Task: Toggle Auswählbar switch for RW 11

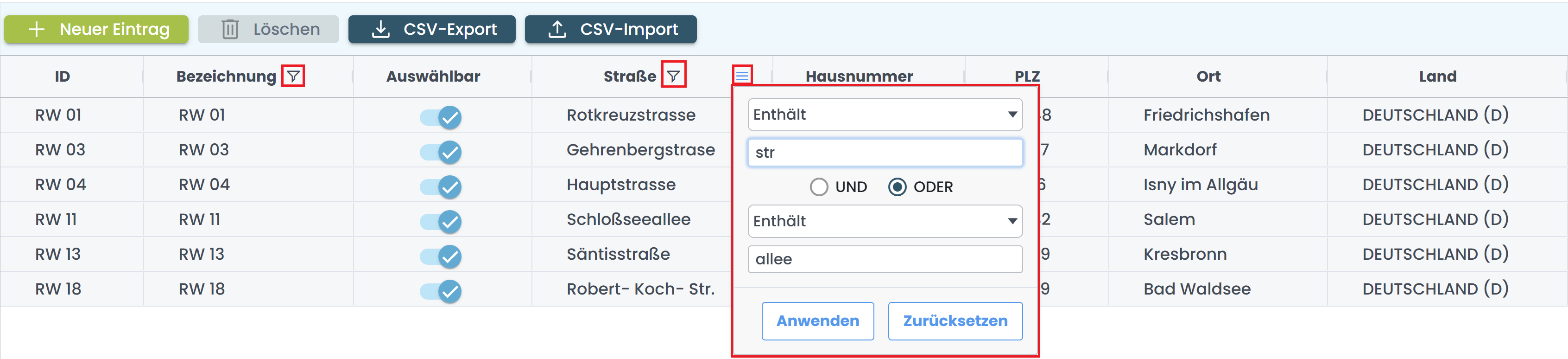Action: tap(441, 221)
